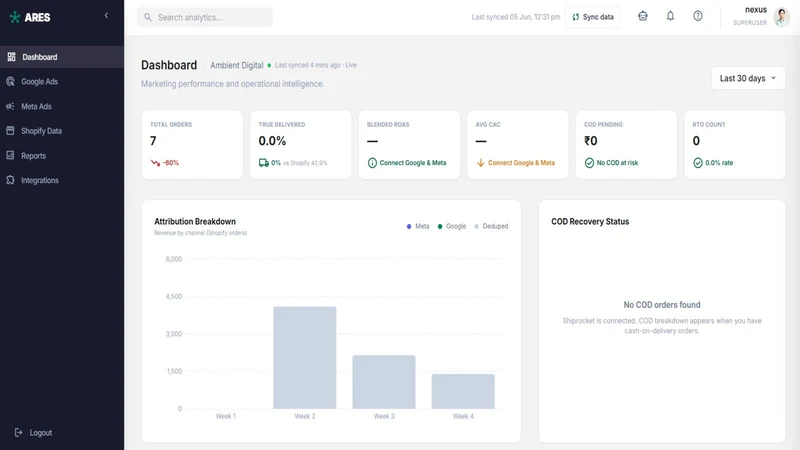The image size is (800, 450).
Task: Open Dashboard in the sidebar
Action: pos(62,57)
